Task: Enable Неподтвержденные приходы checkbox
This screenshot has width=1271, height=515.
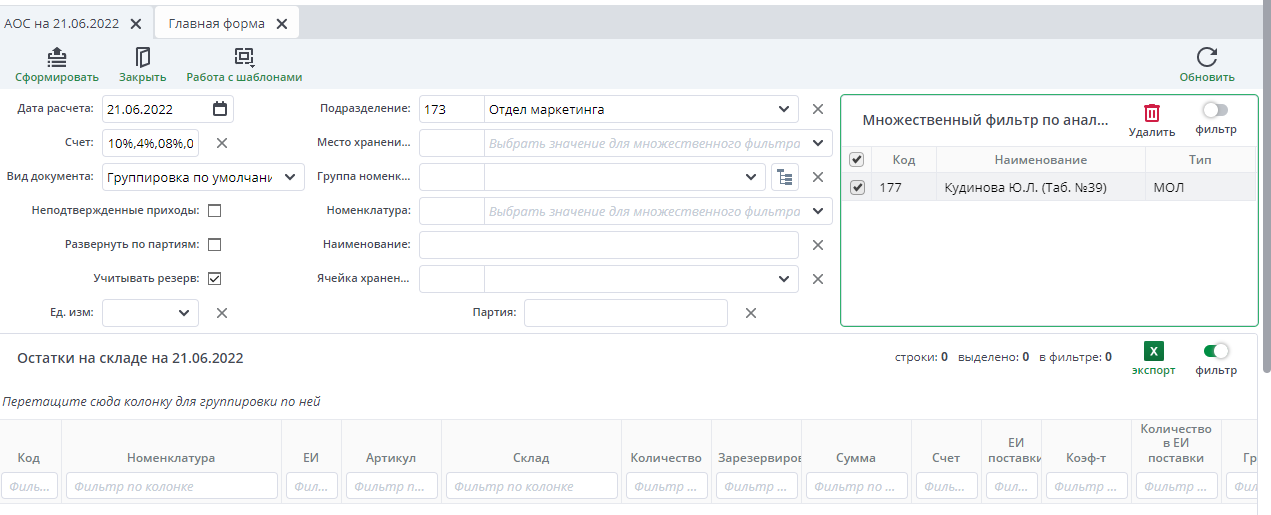Action: pos(214,211)
